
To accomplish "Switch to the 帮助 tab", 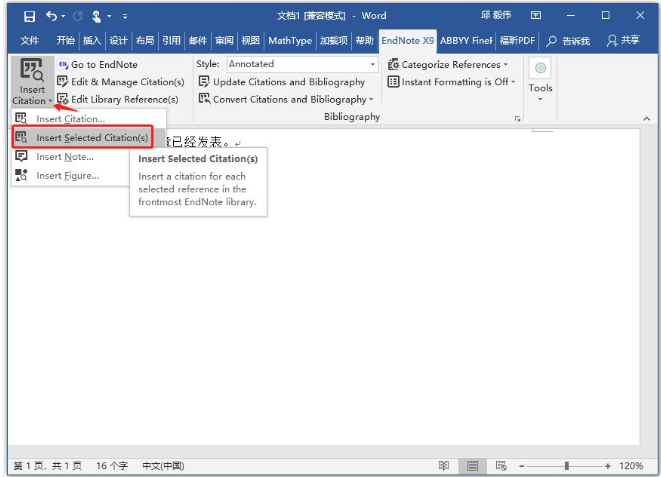I will [364, 40].
